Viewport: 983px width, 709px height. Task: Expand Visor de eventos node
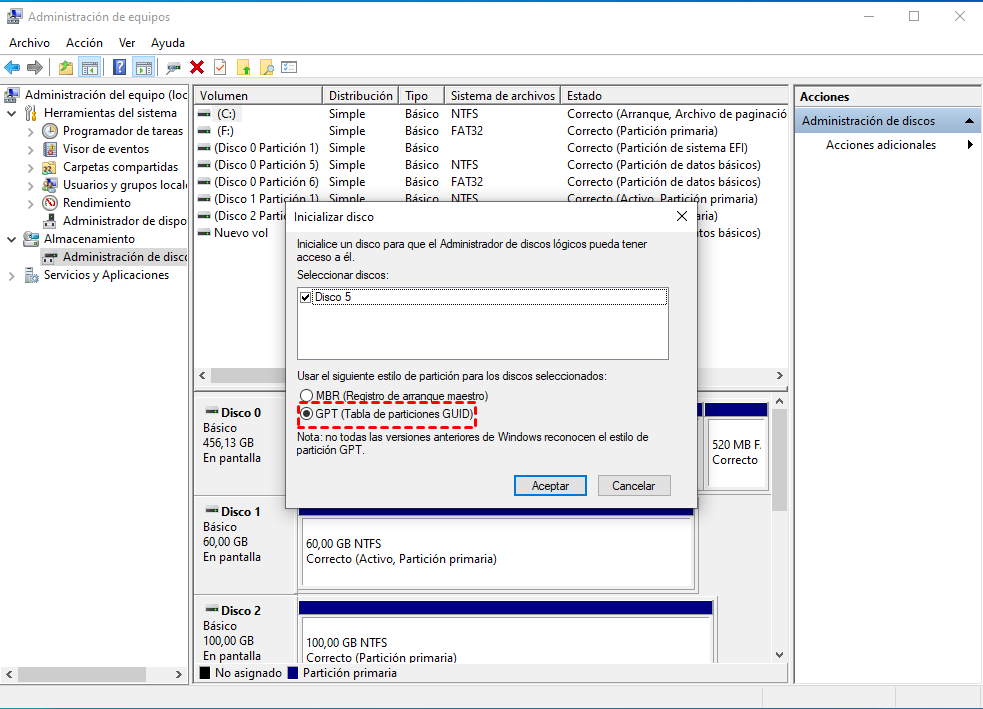click(31, 150)
